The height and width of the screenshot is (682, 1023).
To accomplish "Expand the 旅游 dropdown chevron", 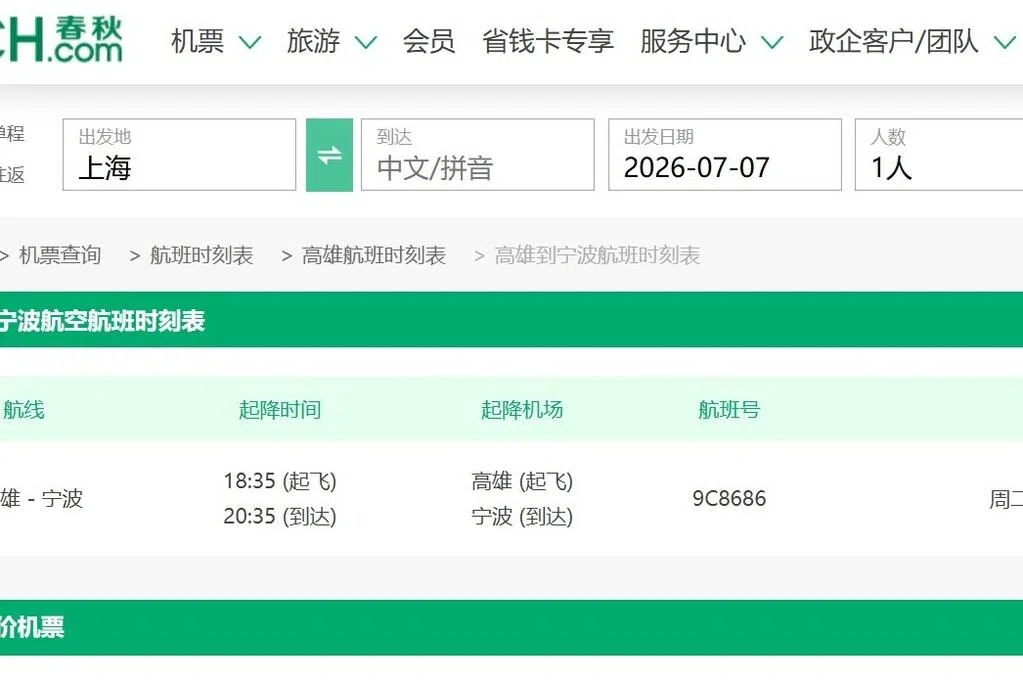I will [365, 43].
